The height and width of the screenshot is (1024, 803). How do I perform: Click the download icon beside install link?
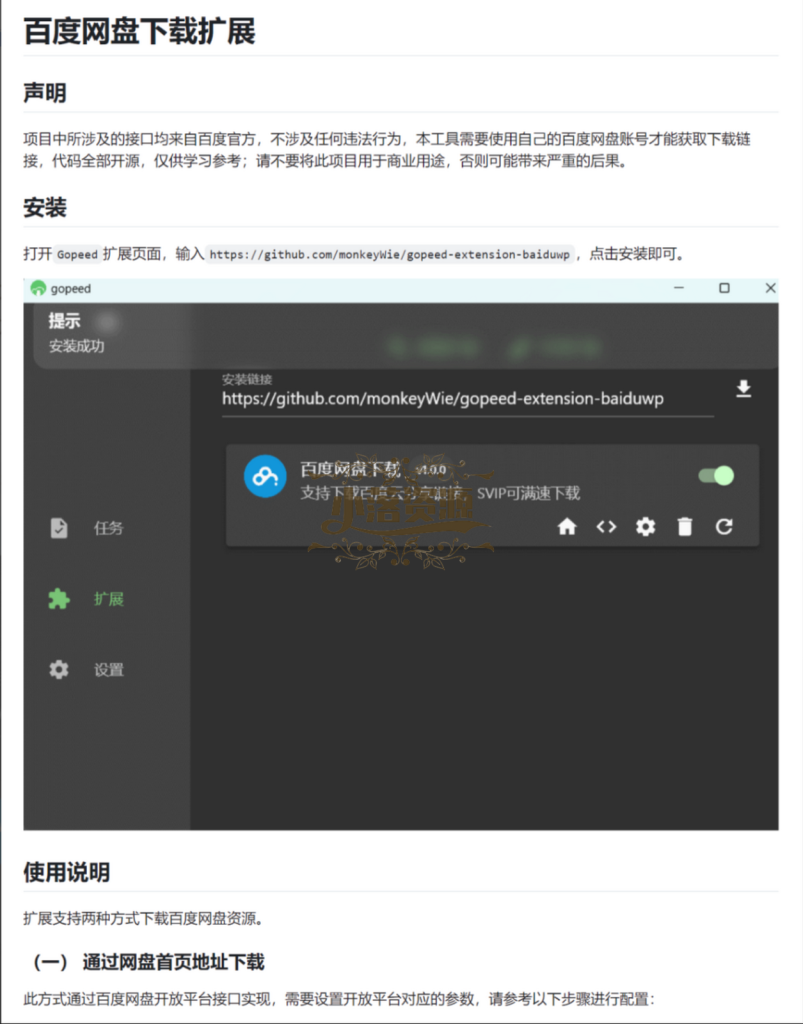[x=743, y=389]
